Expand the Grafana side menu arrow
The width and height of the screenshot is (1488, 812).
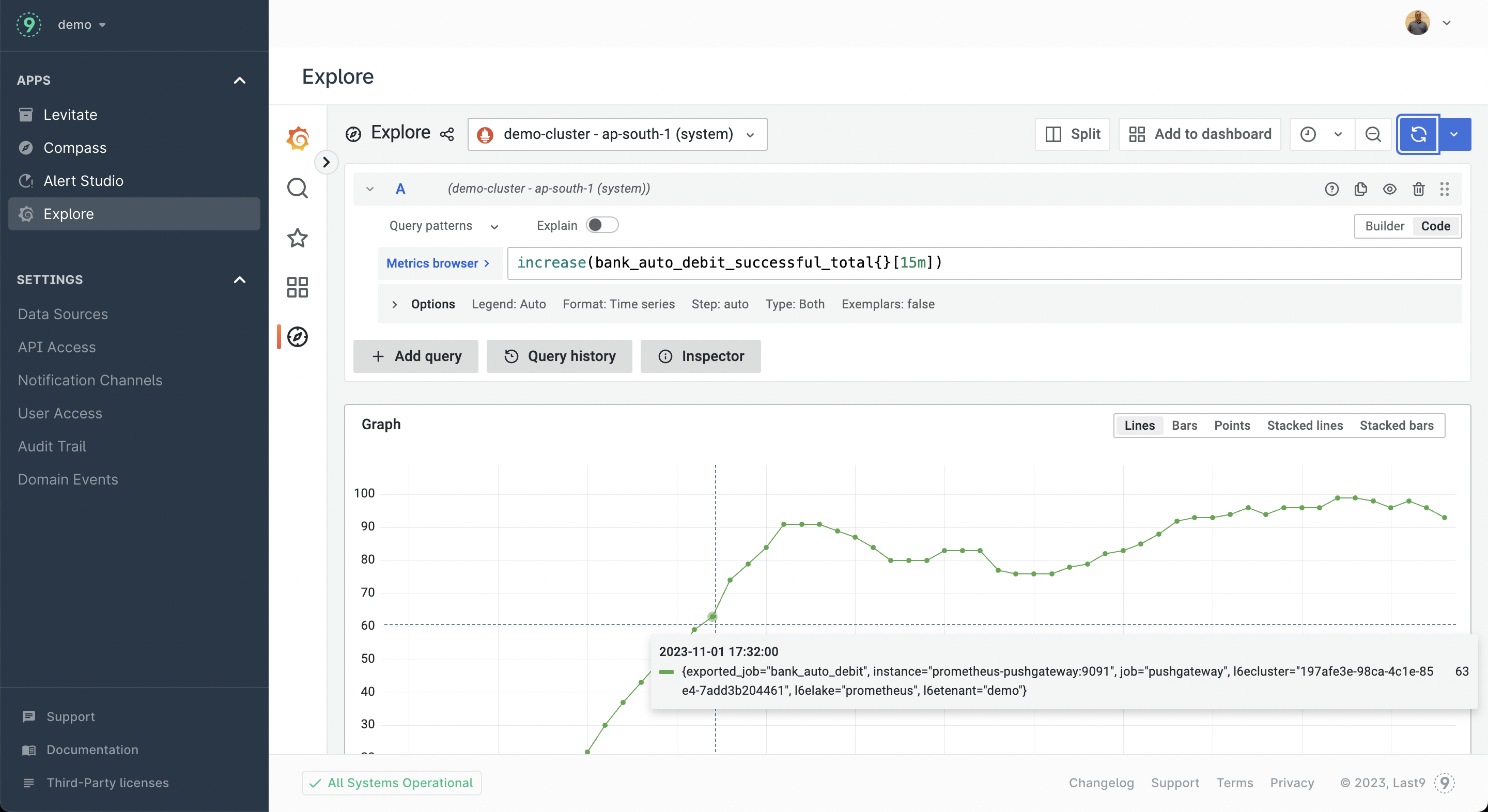[x=327, y=162]
